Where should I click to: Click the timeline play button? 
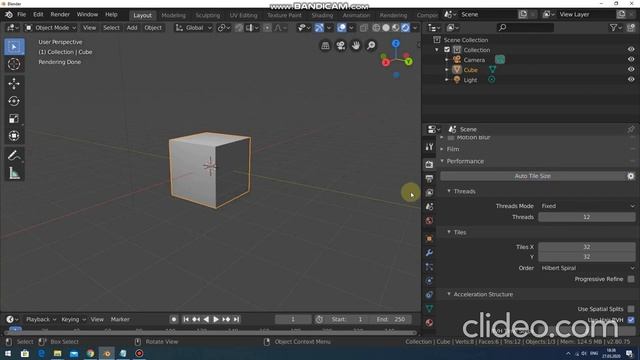click(216, 319)
